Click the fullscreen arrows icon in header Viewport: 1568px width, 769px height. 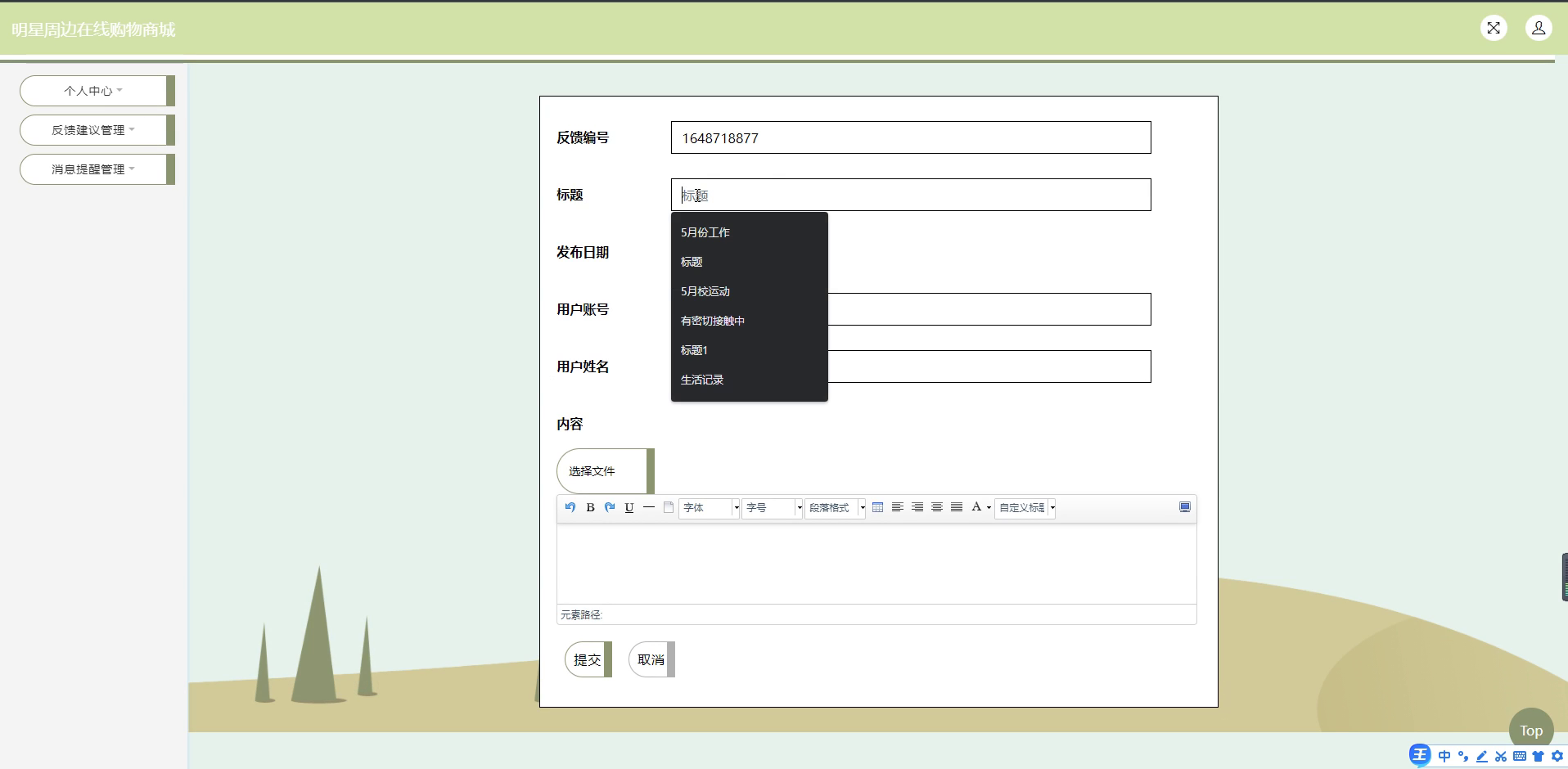(x=1494, y=29)
